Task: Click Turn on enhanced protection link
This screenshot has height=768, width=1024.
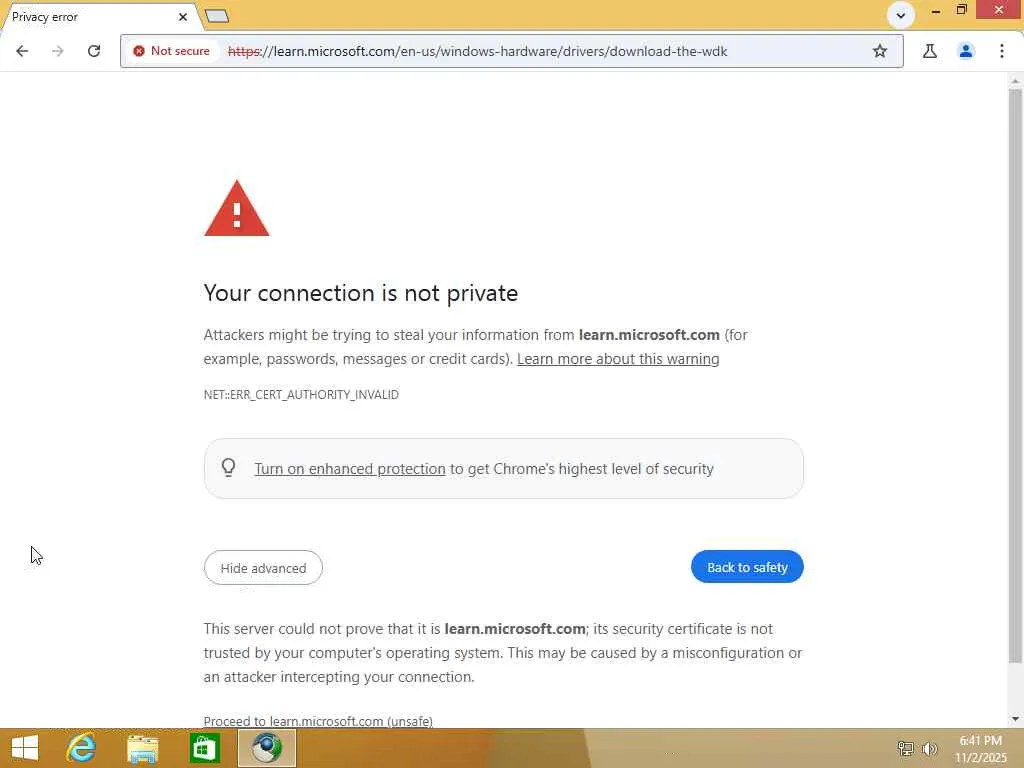Action: [x=350, y=469]
